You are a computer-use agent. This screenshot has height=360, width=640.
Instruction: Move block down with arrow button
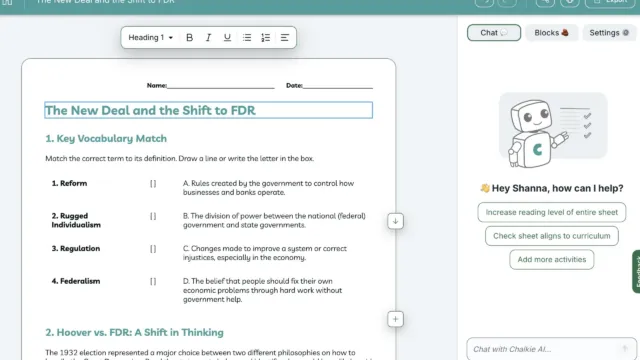click(x=395, y=221)
